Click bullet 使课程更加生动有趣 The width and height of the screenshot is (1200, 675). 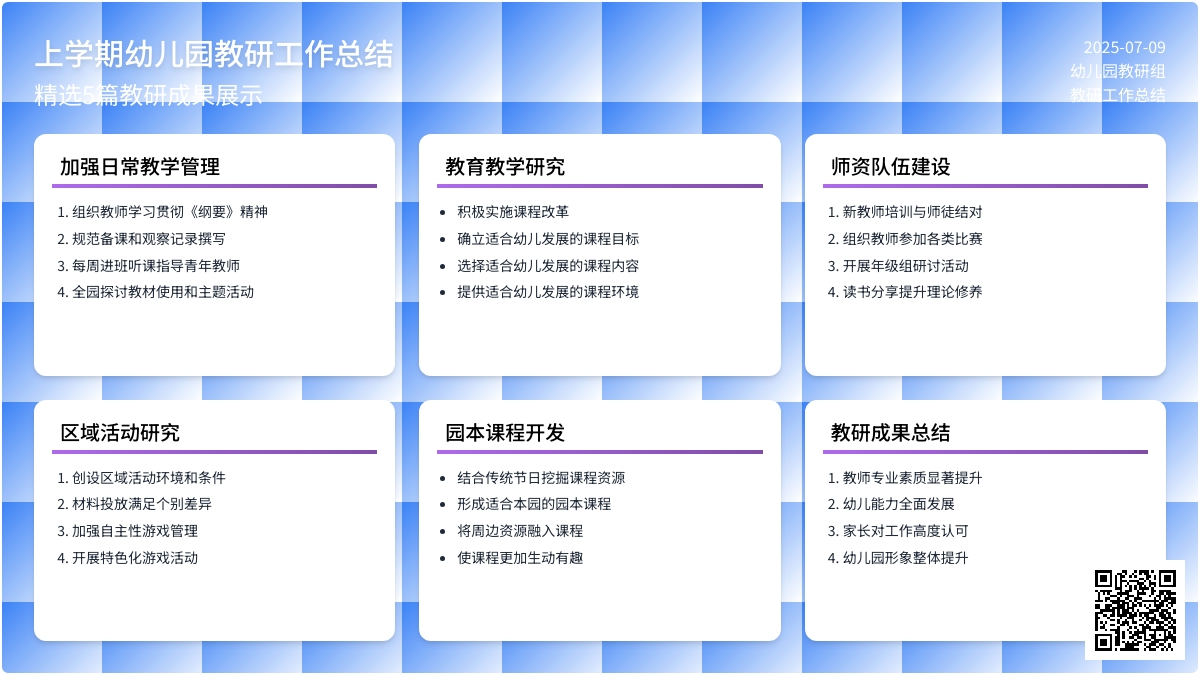coord(520,558)
